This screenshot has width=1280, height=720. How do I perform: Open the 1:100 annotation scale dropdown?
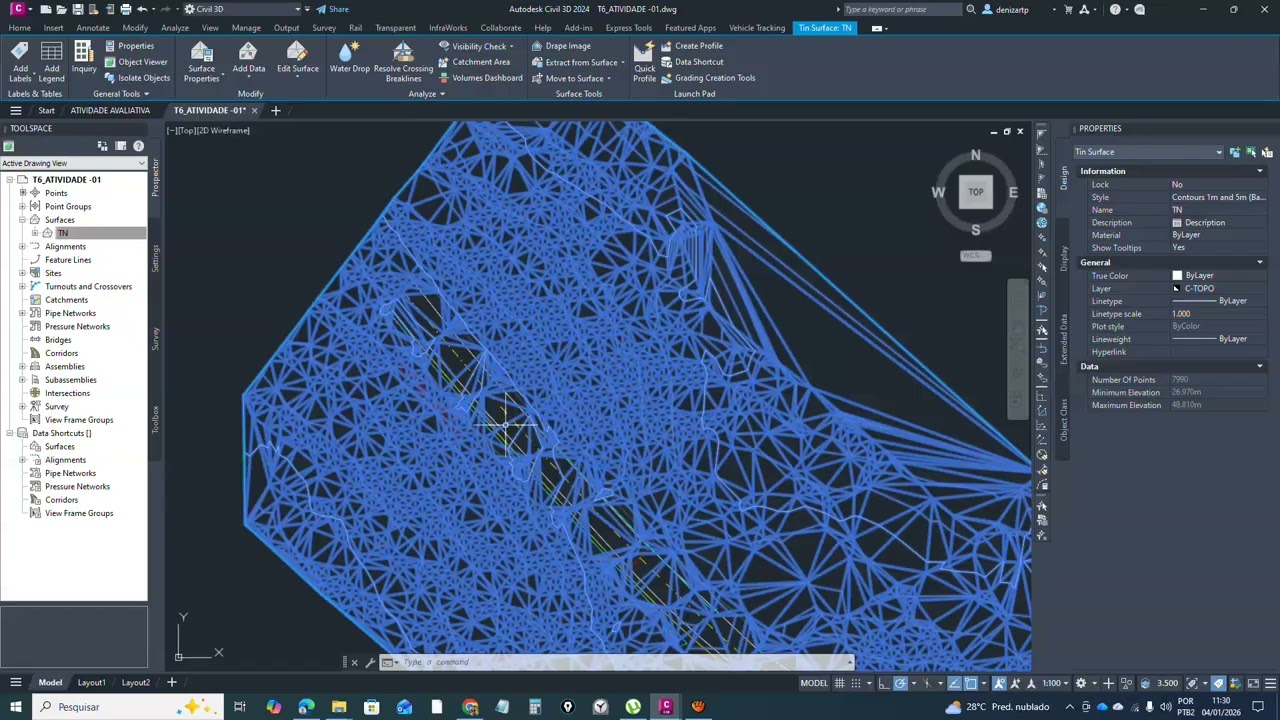tap(1055, 683)
